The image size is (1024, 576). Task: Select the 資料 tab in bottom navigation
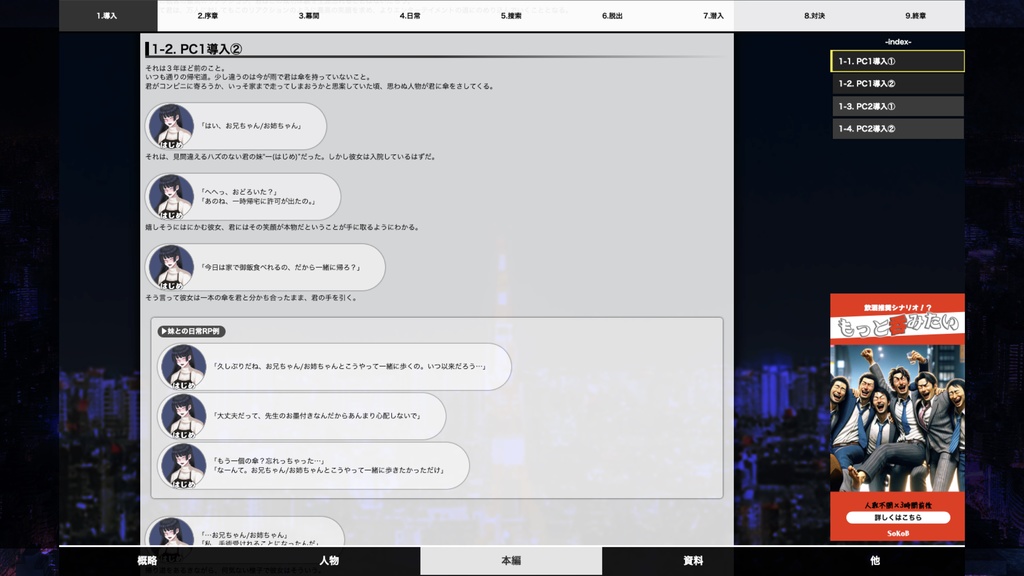point(694,560)
